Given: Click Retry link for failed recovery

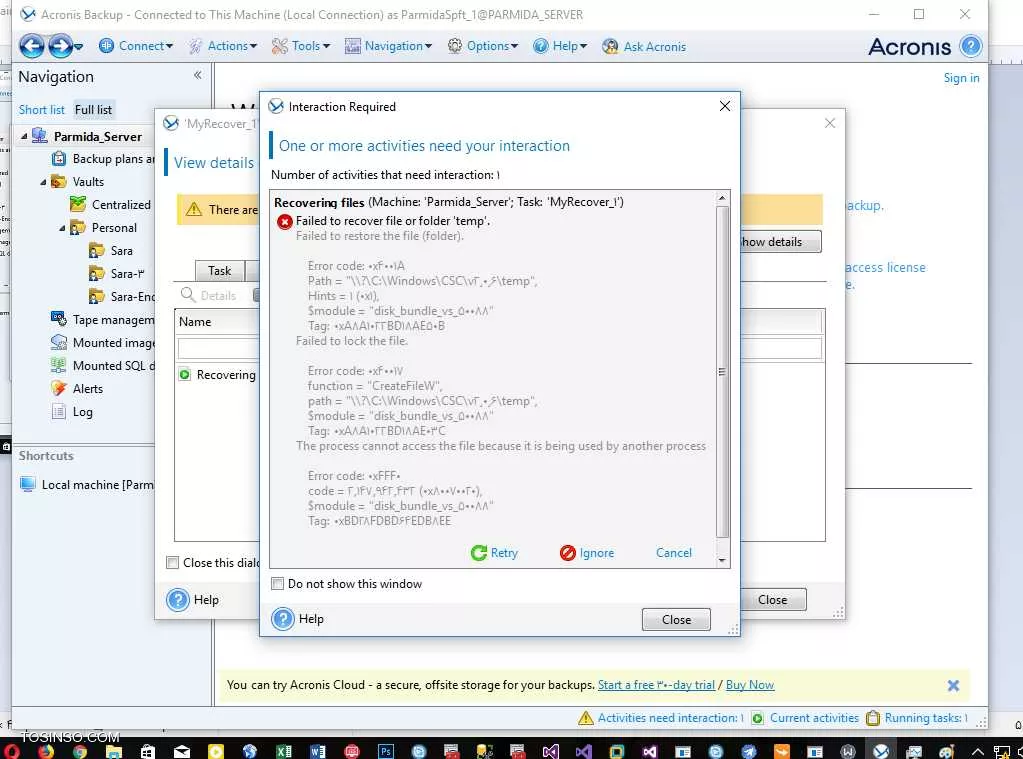Looking at the screenshot, I should (x=504, y=553).
